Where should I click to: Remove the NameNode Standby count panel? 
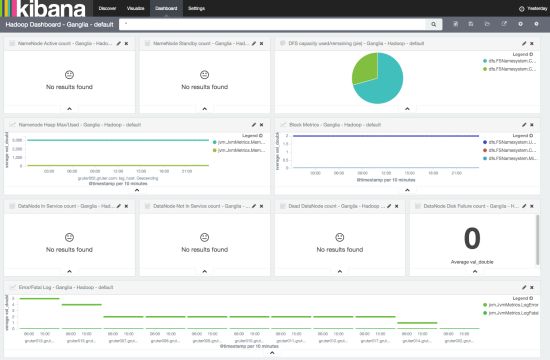261,44
